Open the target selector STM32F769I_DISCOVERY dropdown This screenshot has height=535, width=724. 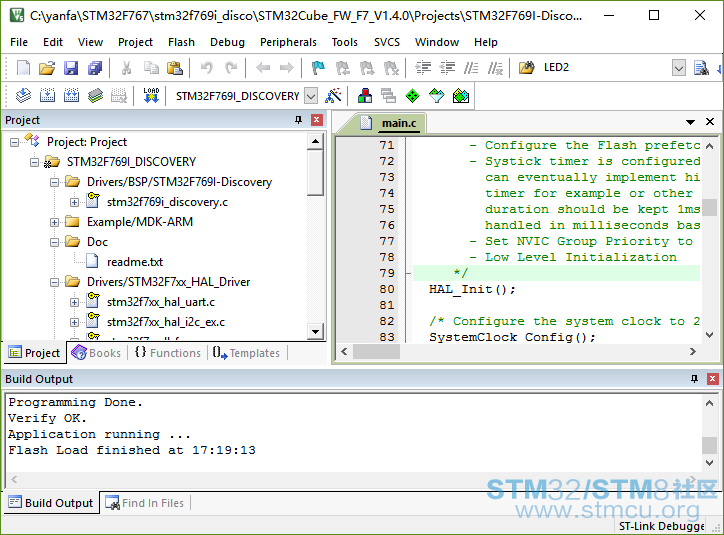(x=312, y=96)
